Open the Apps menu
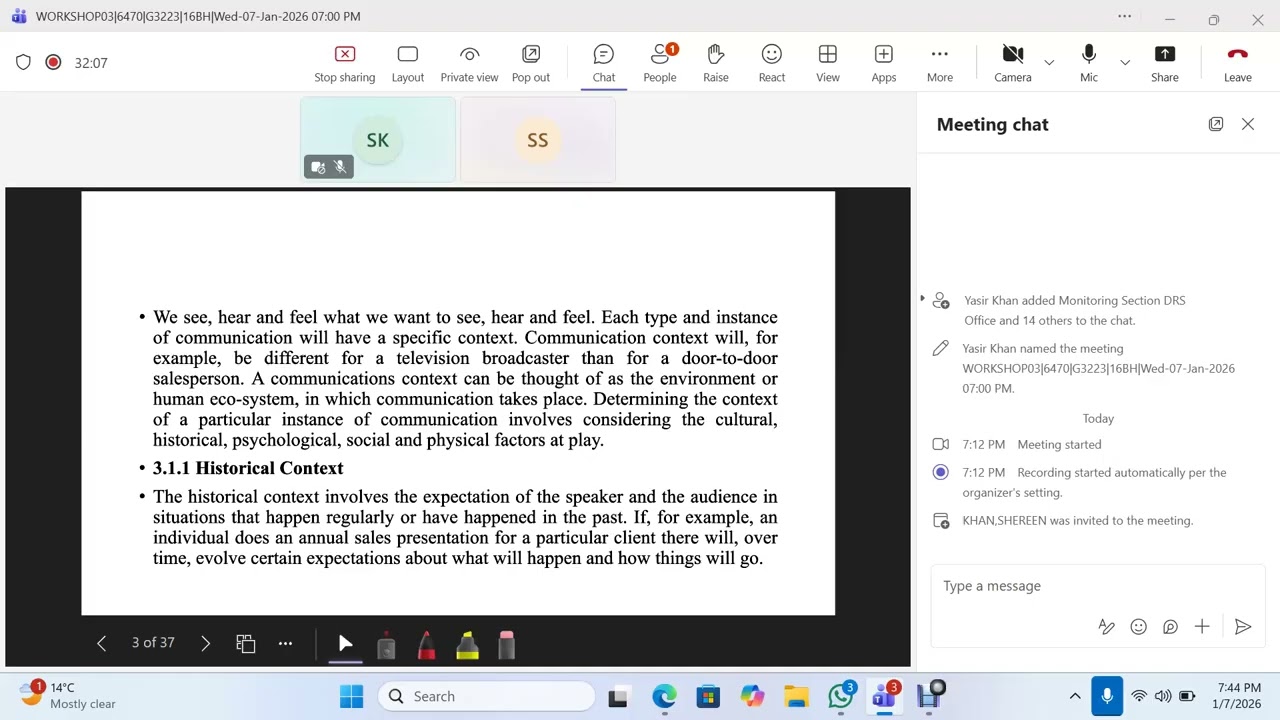 884,63
